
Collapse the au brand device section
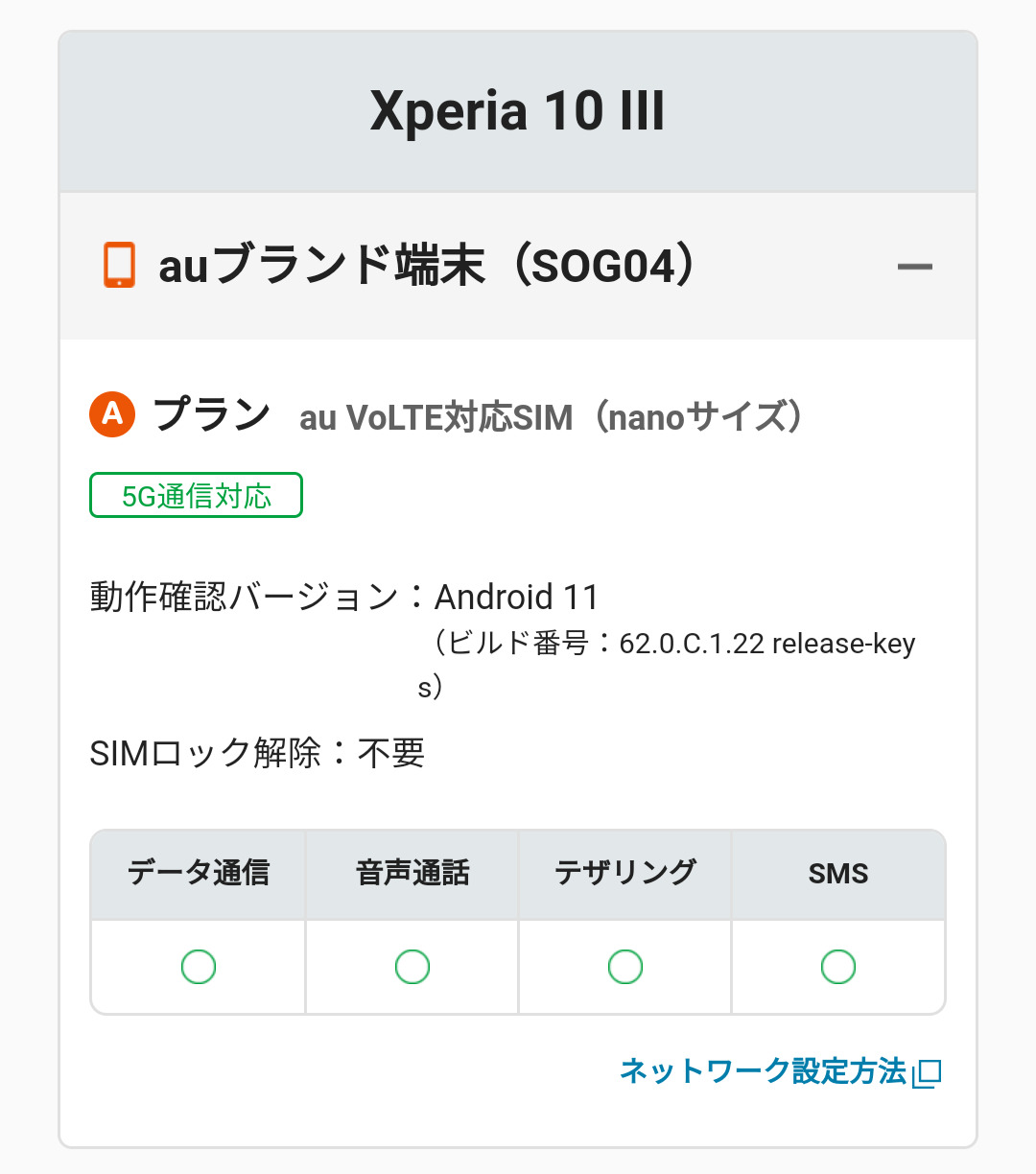click(914, 267)
